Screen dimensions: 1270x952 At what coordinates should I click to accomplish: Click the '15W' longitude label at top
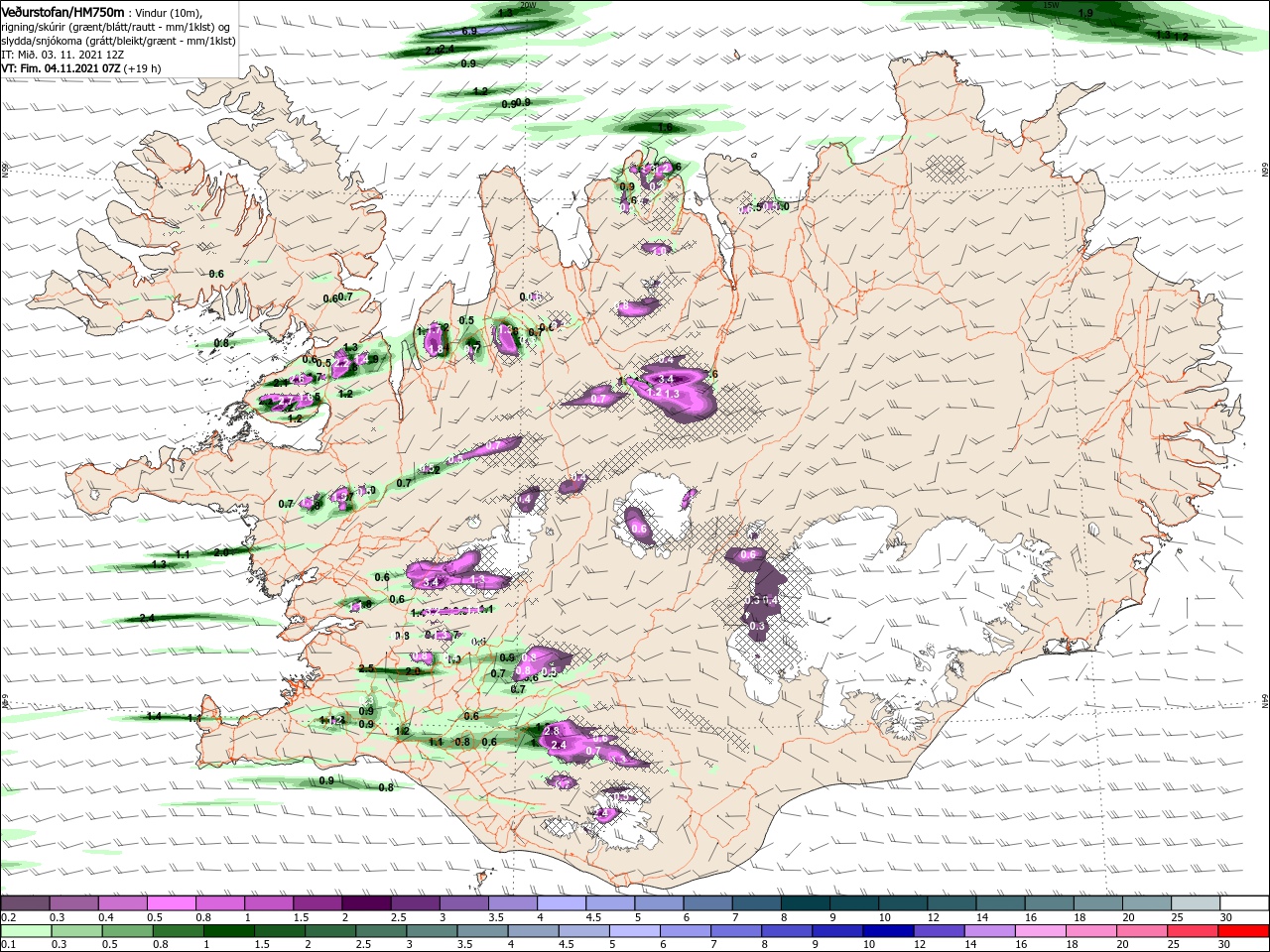pos(1052,4)
